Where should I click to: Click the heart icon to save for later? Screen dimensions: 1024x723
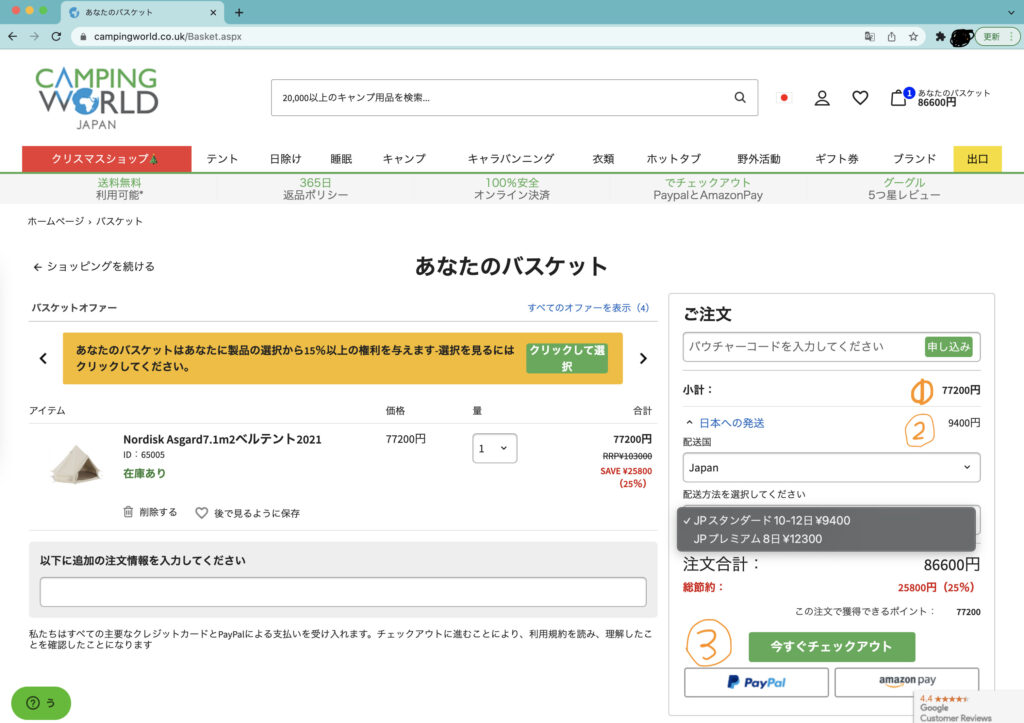click(201, 513)
